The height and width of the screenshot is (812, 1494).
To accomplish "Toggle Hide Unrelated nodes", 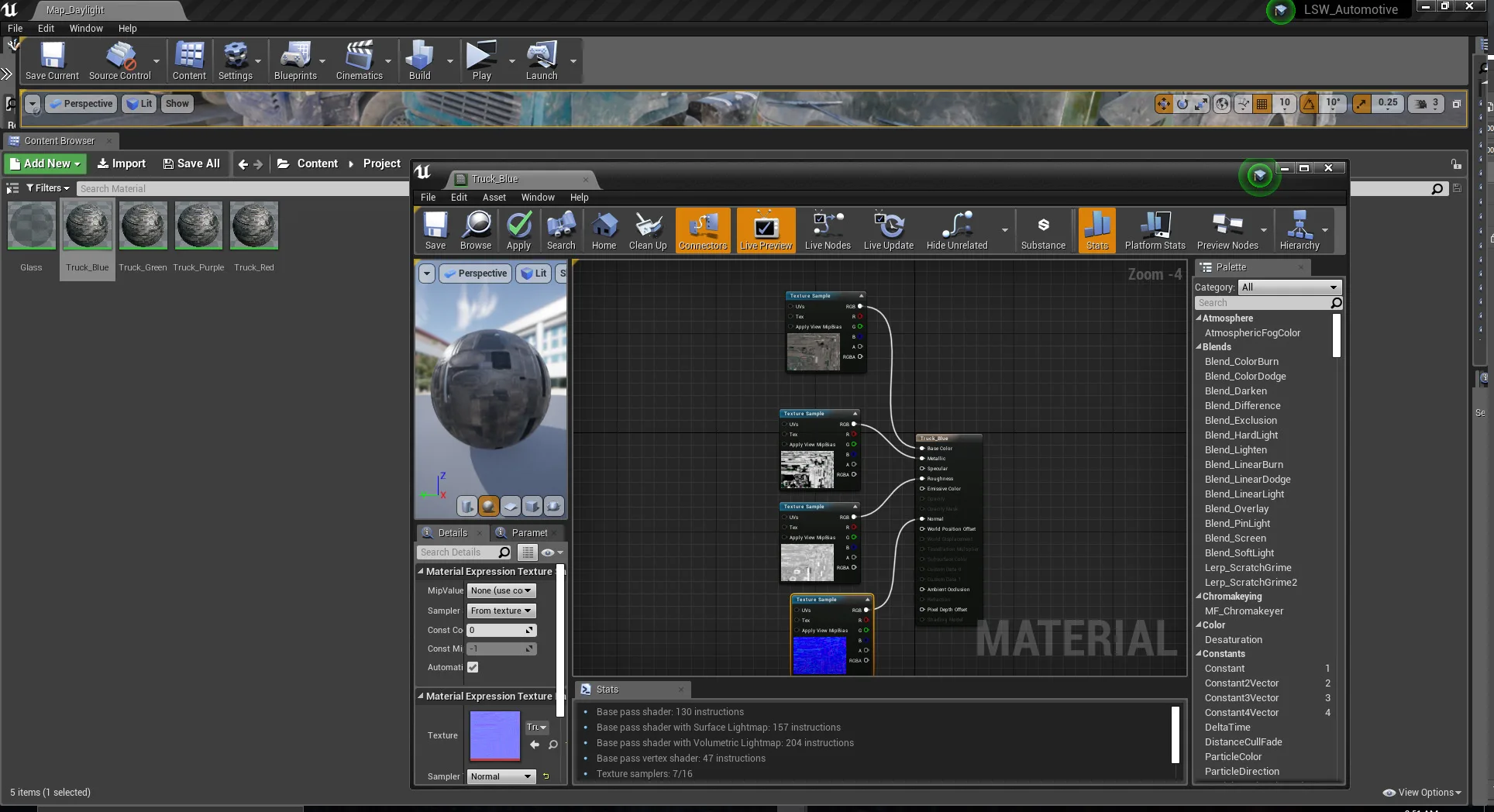I will pyautogui.click(x=957, y=230).
